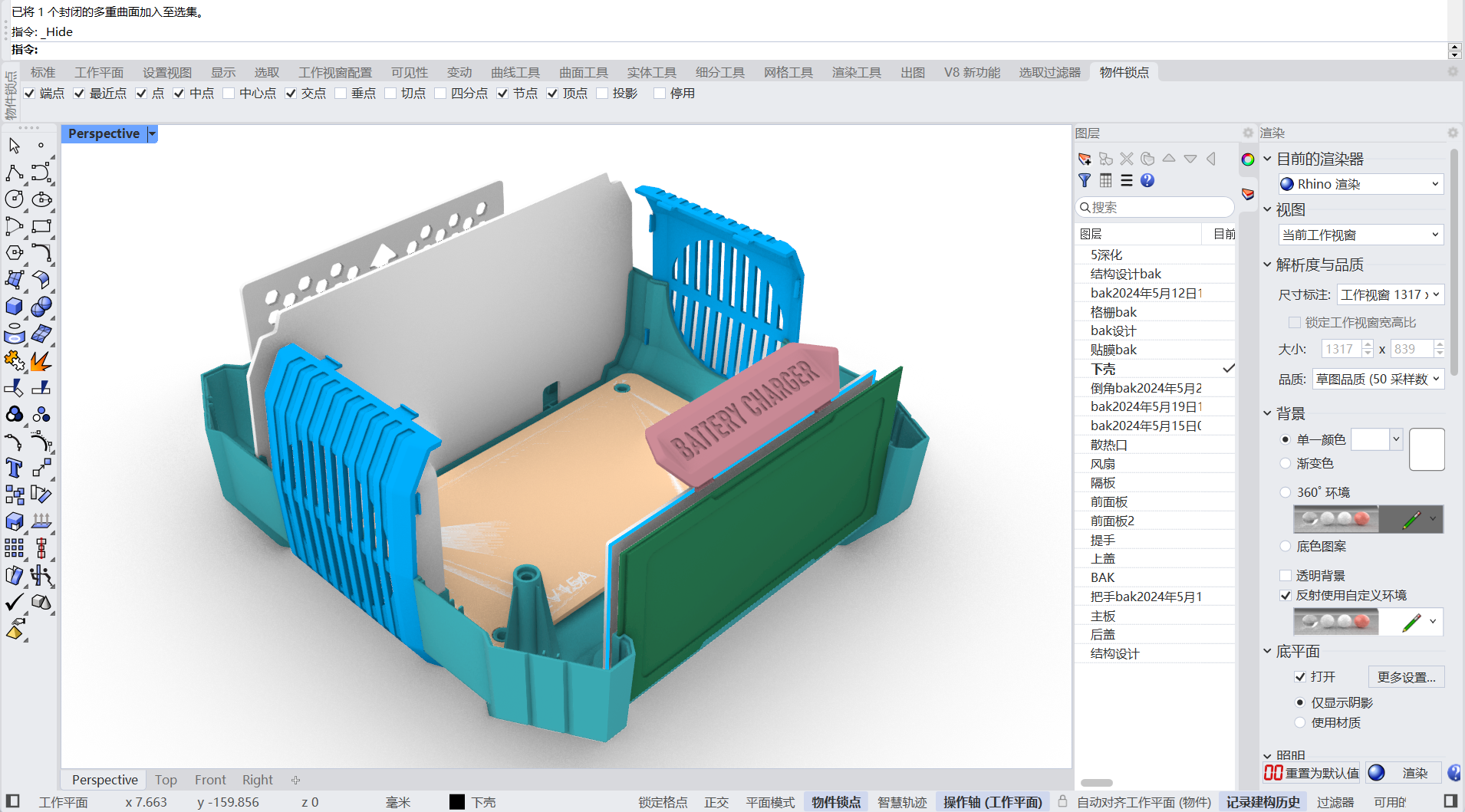Click the Puzzle piece Join tool

coord(14,360)
